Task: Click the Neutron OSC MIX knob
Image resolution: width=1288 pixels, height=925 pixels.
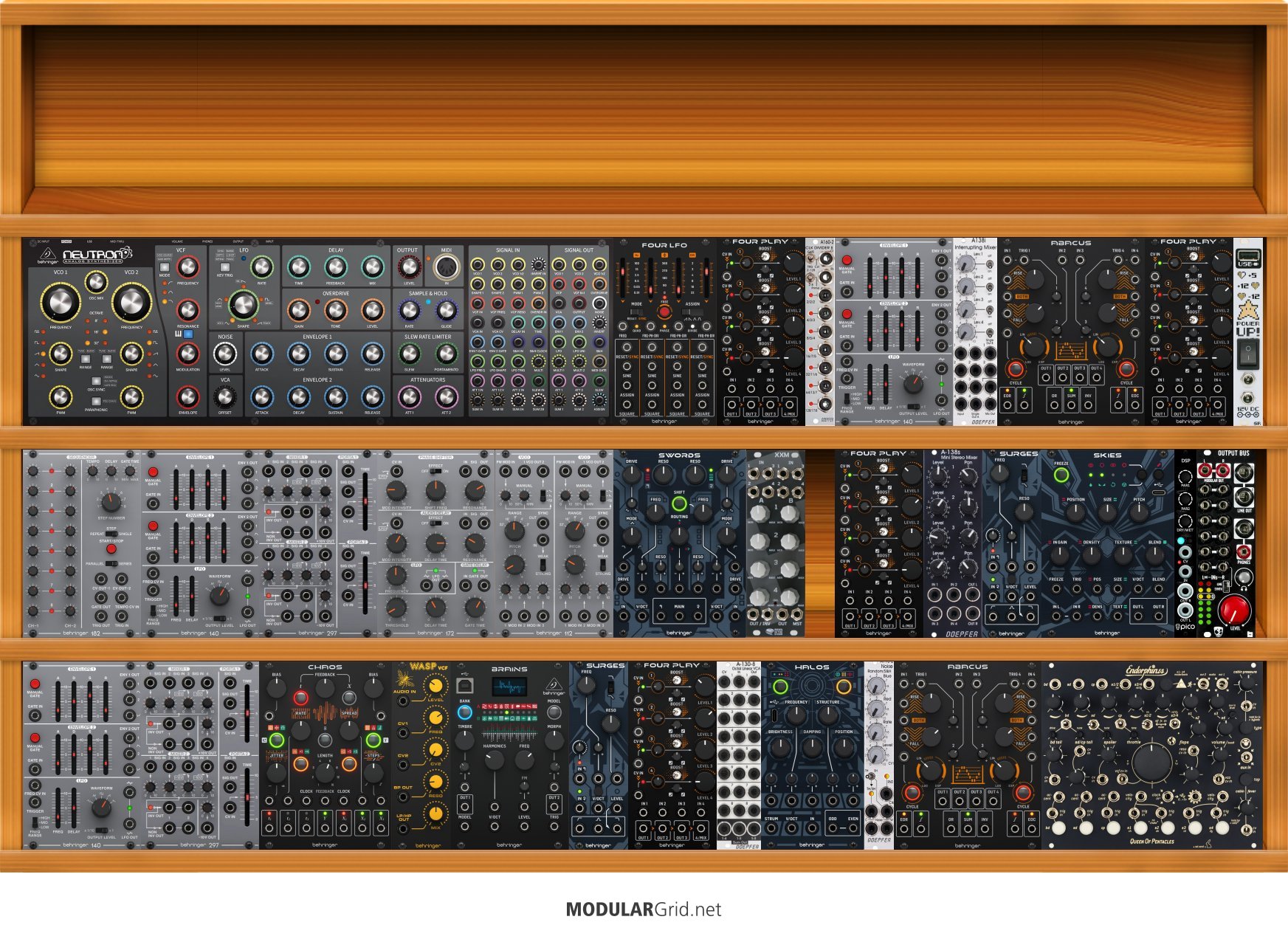Action: tap(95, 281)
